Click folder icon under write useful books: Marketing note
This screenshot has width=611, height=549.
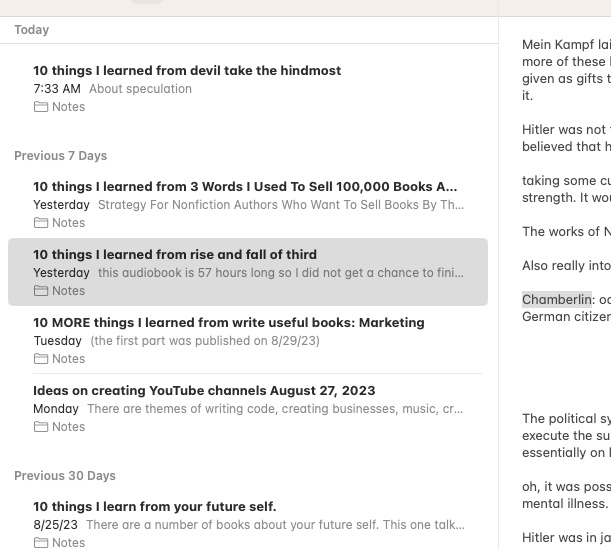coord(41,359)
